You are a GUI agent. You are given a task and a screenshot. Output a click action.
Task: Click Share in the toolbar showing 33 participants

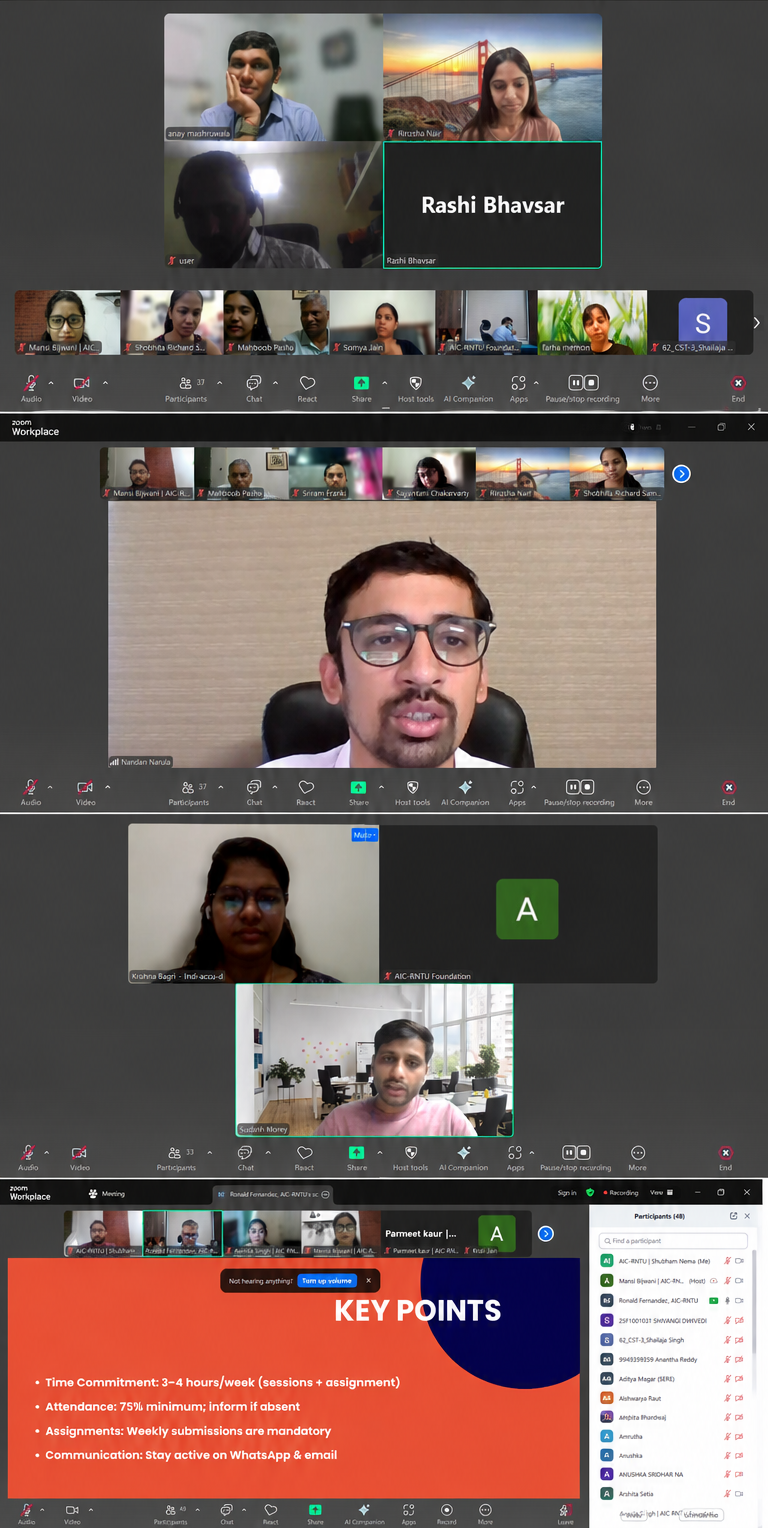point(357,1157)
